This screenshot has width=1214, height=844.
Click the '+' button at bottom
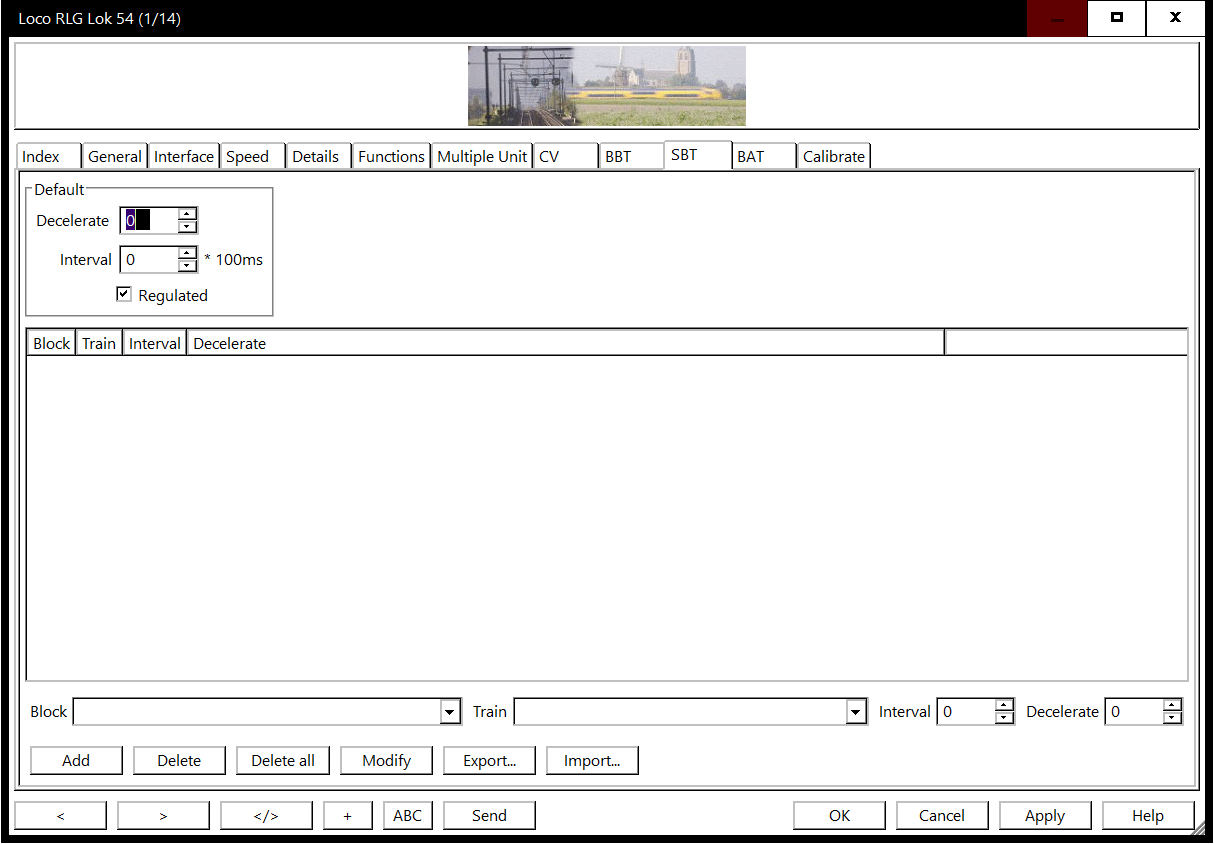click(348, 816)
